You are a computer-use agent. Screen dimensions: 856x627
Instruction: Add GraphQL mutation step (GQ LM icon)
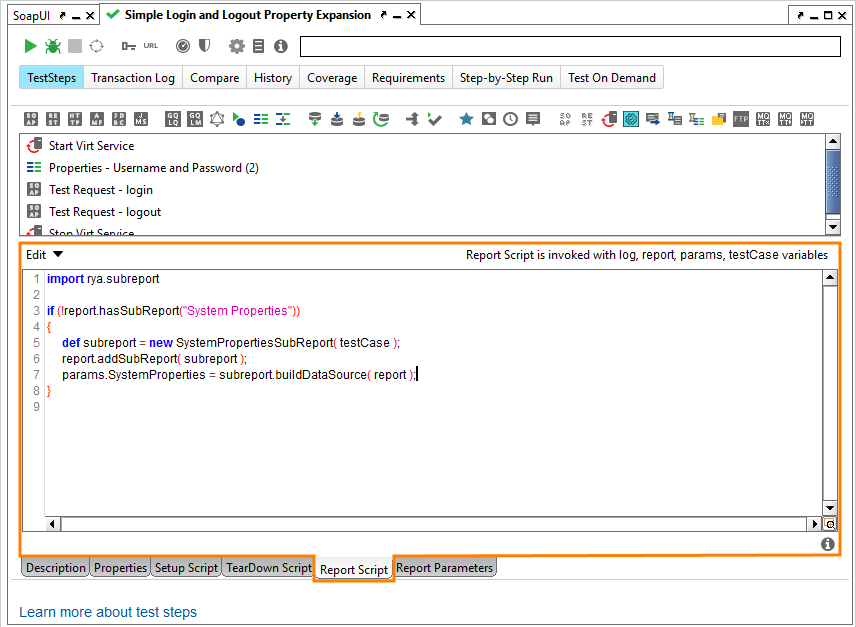pos(195,119)
